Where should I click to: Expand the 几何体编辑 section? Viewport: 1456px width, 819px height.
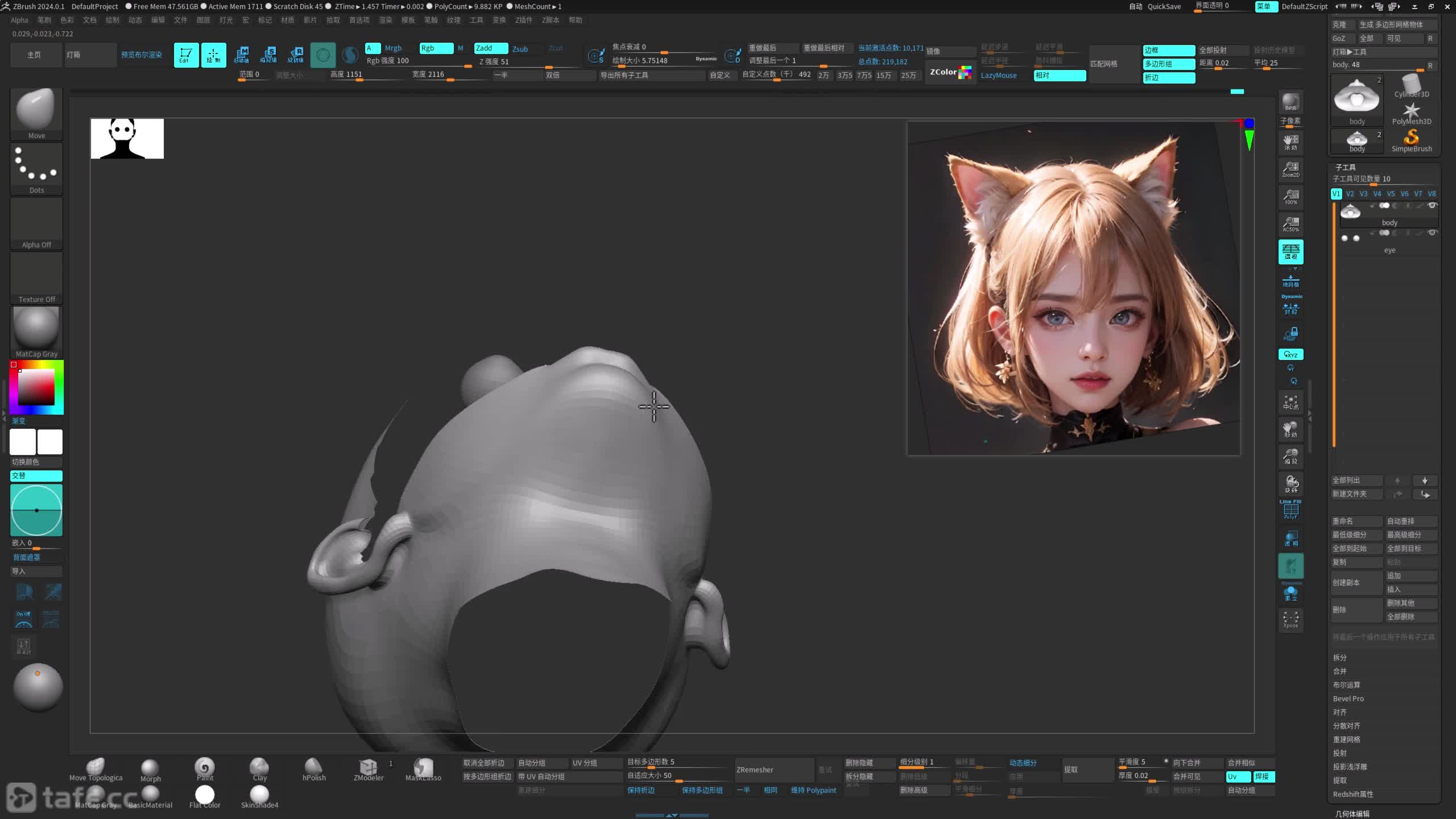tap(1352, 814)
